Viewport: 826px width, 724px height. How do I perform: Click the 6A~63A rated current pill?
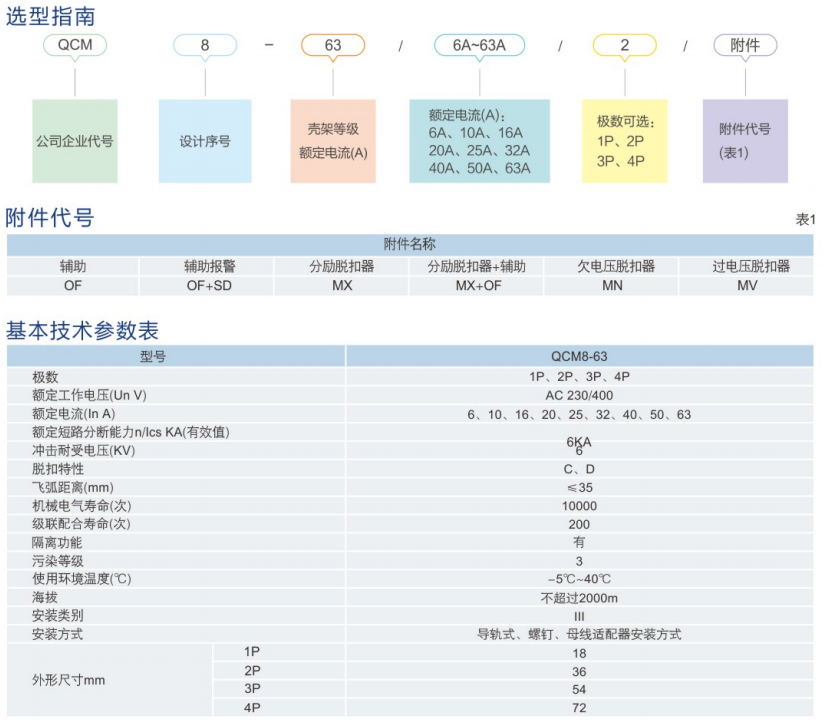click(x=479, y=45)
